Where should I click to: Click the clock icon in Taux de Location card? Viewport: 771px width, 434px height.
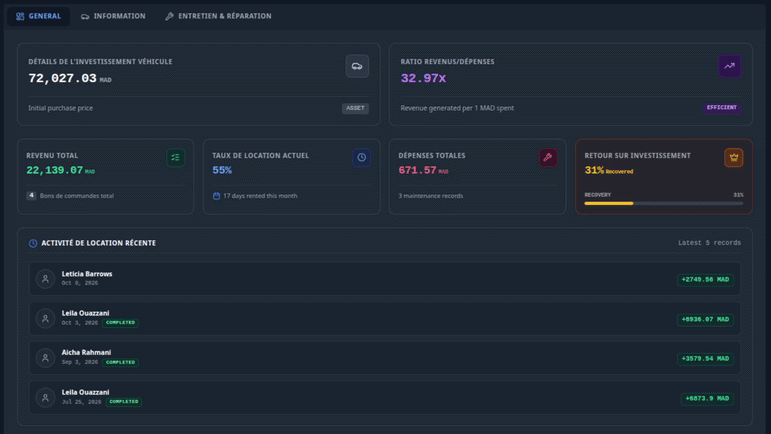(x=361, y=158)
